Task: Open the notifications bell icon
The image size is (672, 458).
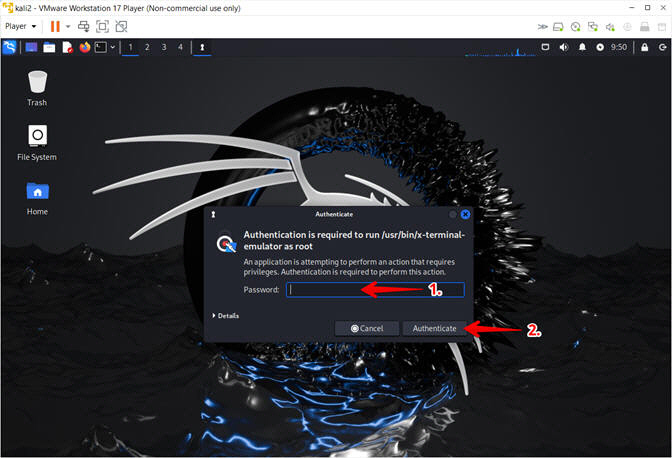Action: pyautogui.click(x=582, y=47)
